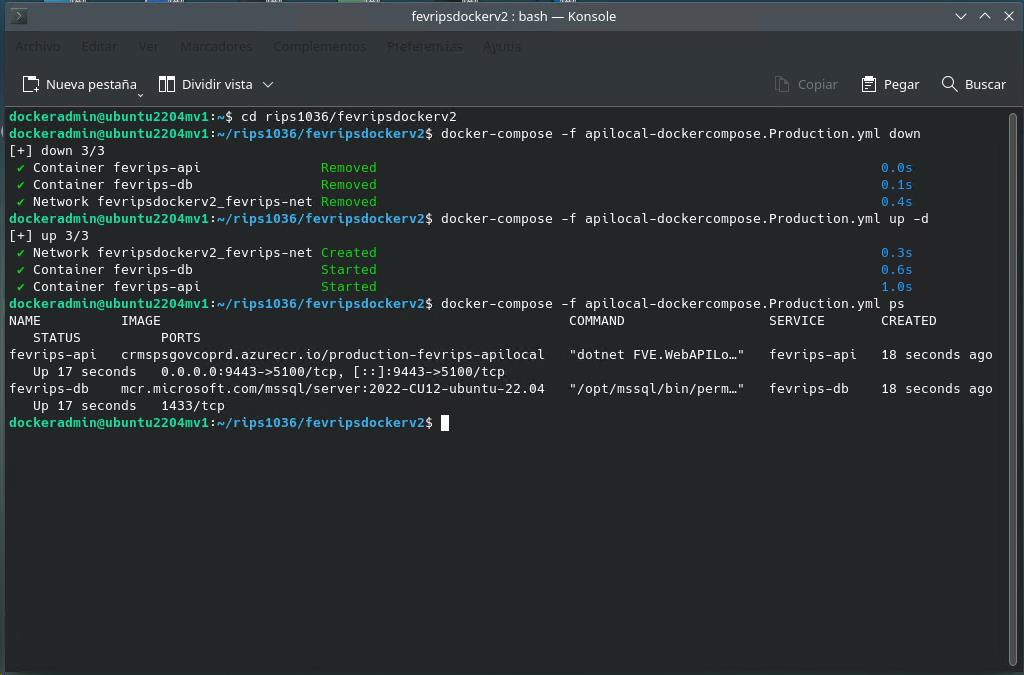Screen dimensions: 1024x675
Task: Click the '1.0s' timing value
Action: click(x=896, y=286)
